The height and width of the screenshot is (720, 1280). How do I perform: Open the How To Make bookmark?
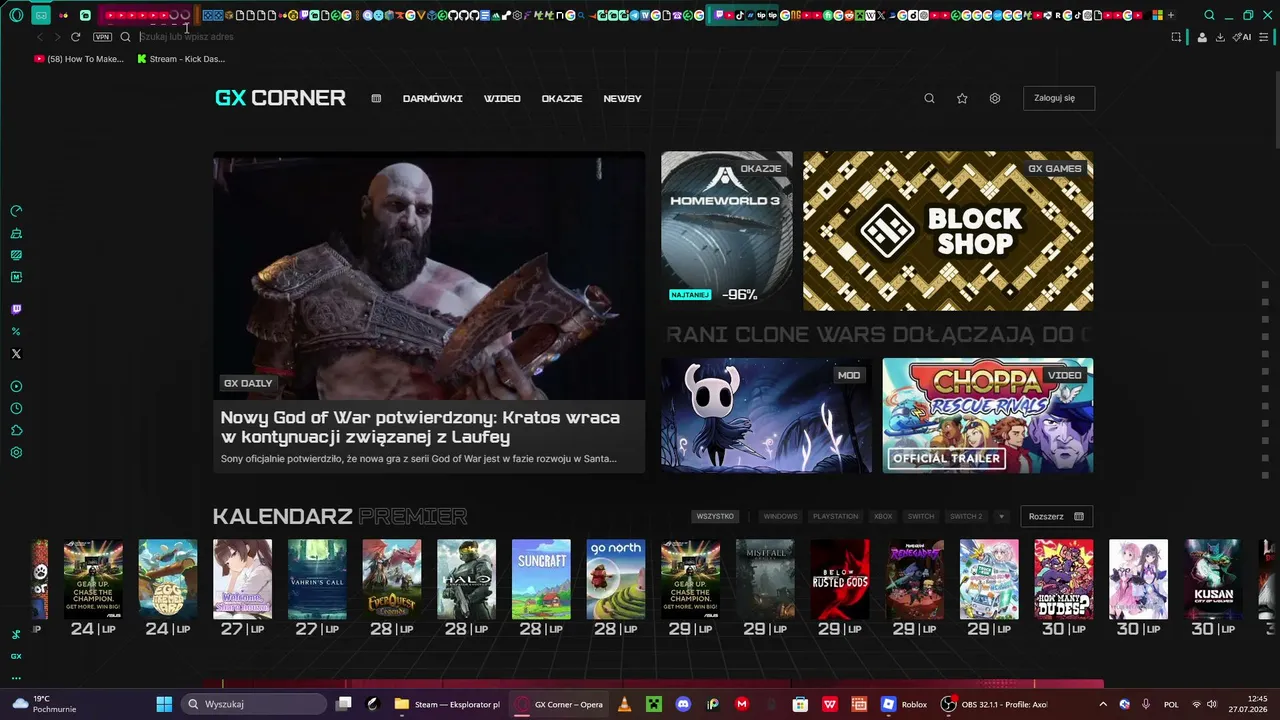coord(79,59)
